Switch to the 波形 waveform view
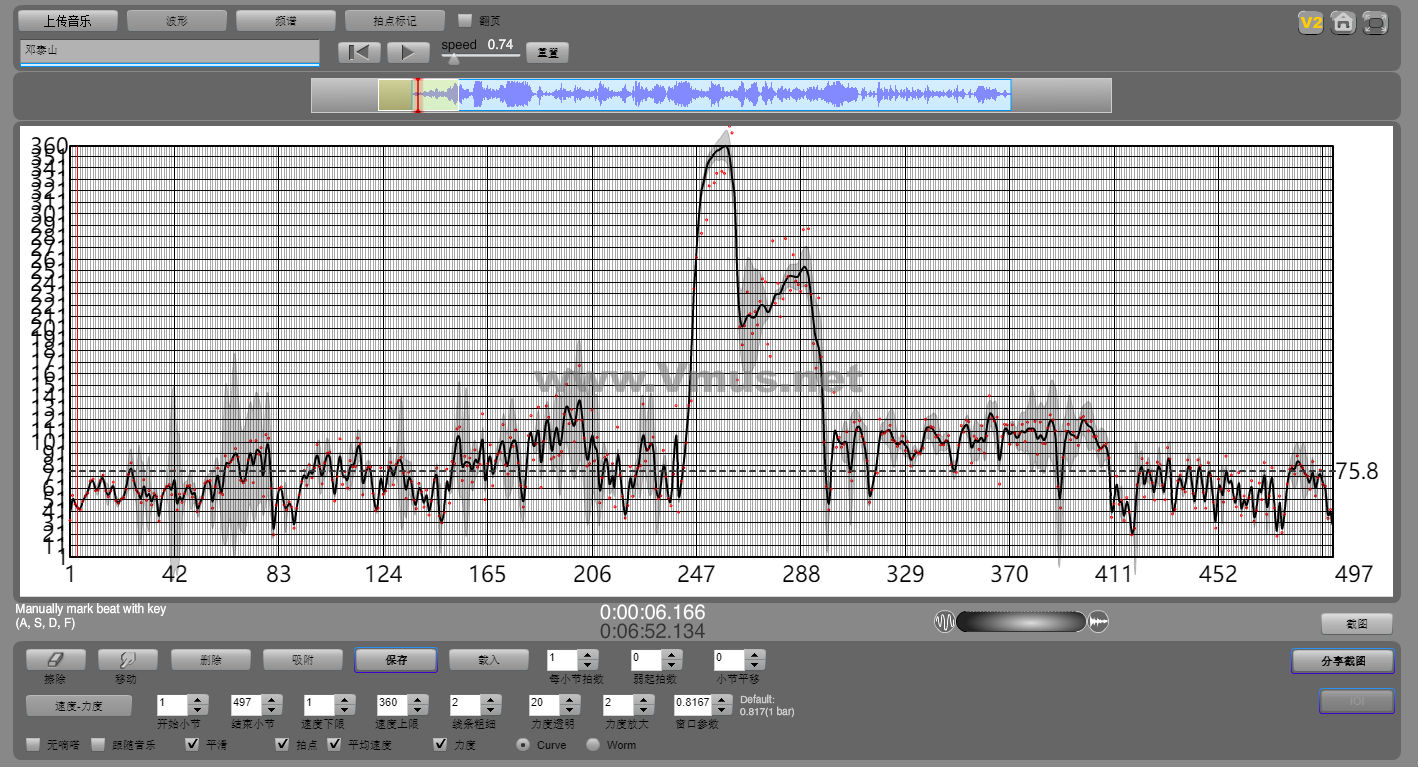This screenshot has height=767, width=1418. pos(177,20)
